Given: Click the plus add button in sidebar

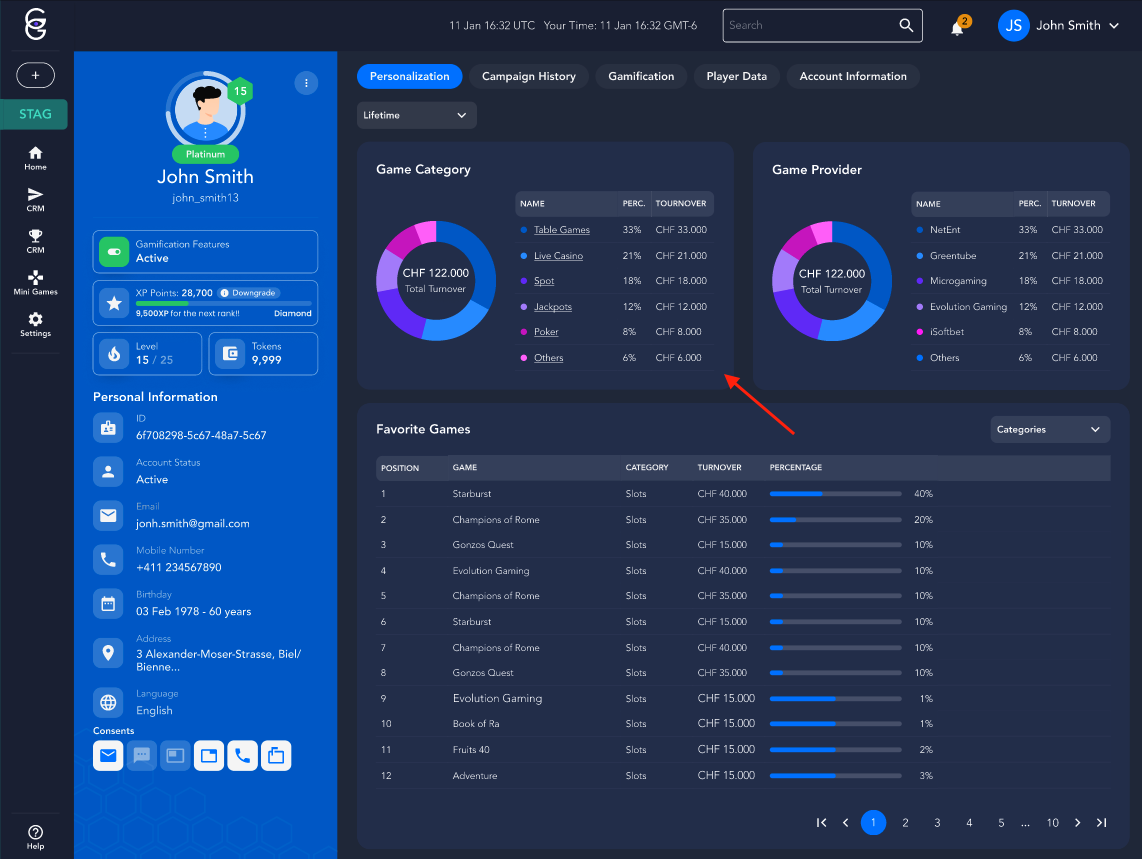Looking at the screenshot, I should (35, 75).
